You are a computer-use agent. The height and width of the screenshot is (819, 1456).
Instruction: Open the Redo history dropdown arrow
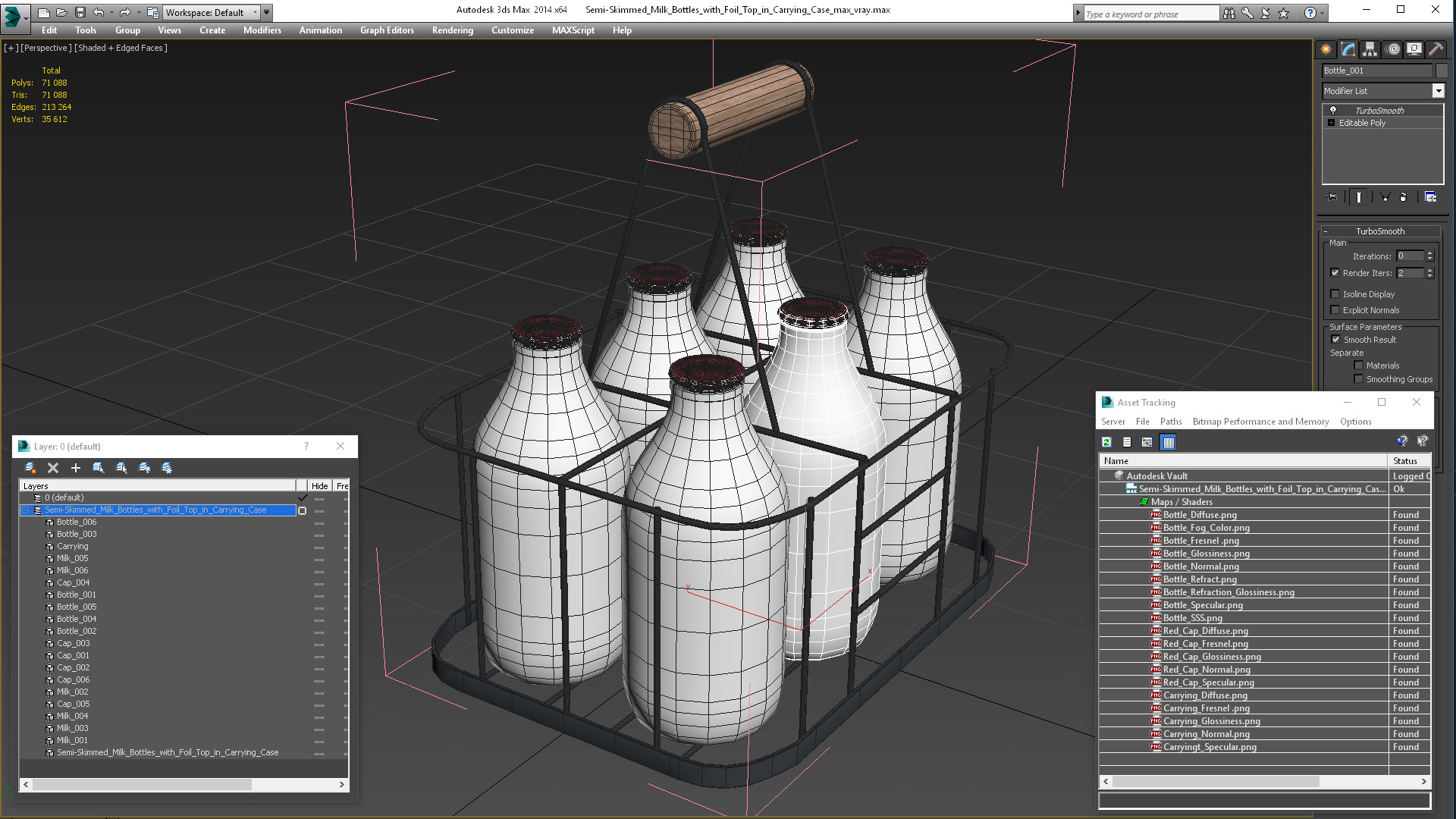point(139,12)
